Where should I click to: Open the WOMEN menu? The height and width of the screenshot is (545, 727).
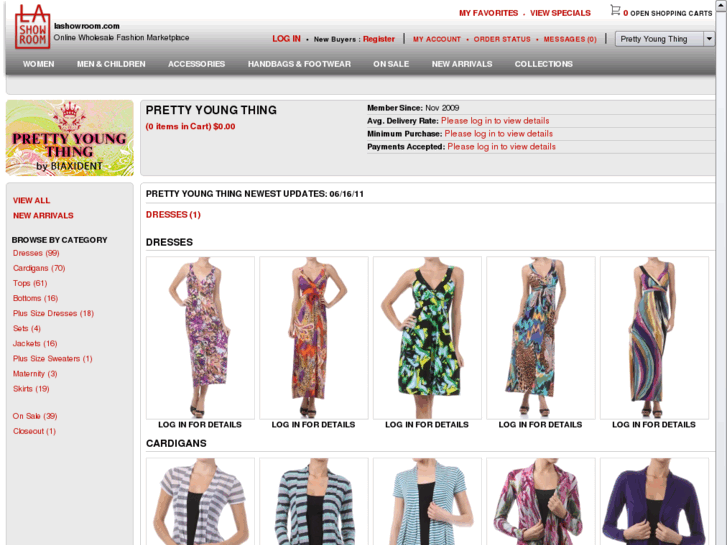[x=38, y=64]
